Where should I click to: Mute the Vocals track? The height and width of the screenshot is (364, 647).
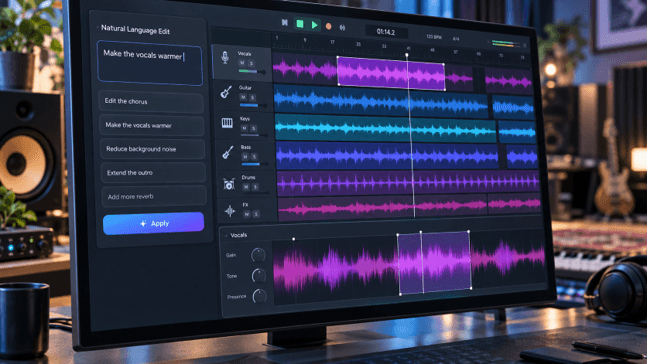pos(242,63)
